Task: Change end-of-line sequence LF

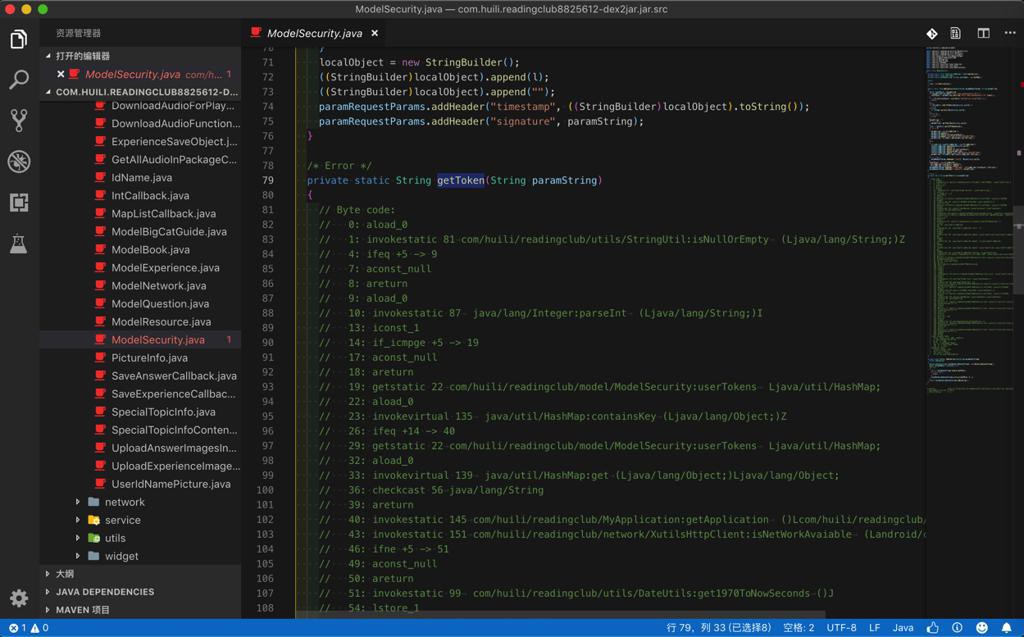Action: click(874, 628)
